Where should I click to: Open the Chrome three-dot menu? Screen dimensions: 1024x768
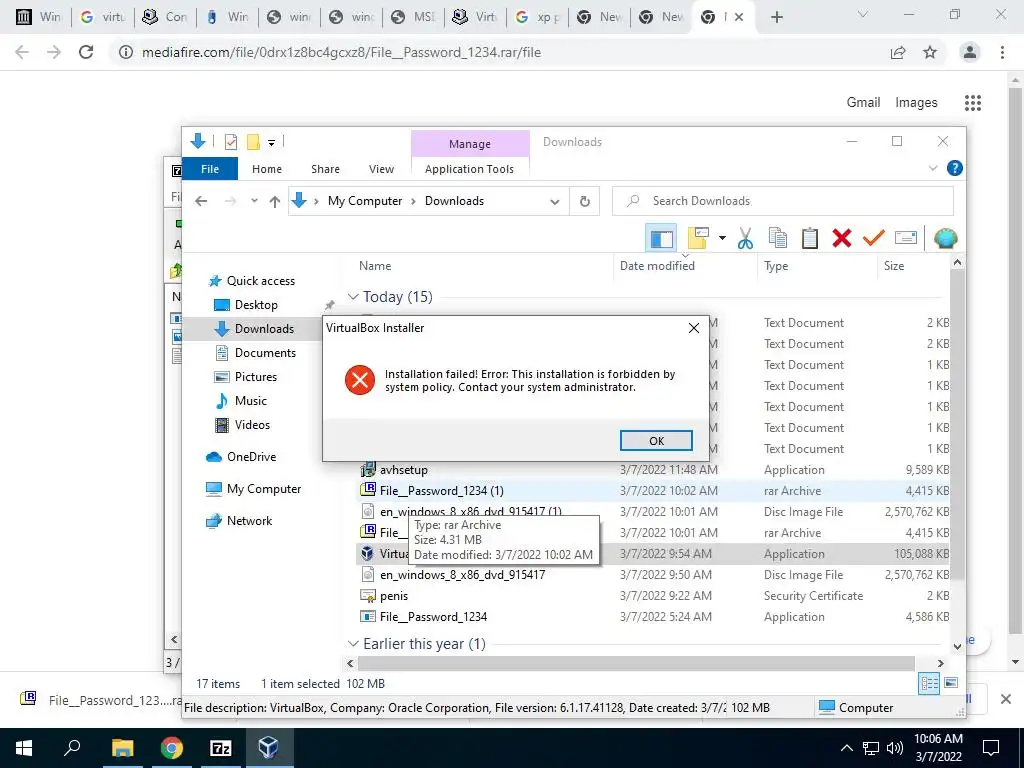coord(1002,52)
